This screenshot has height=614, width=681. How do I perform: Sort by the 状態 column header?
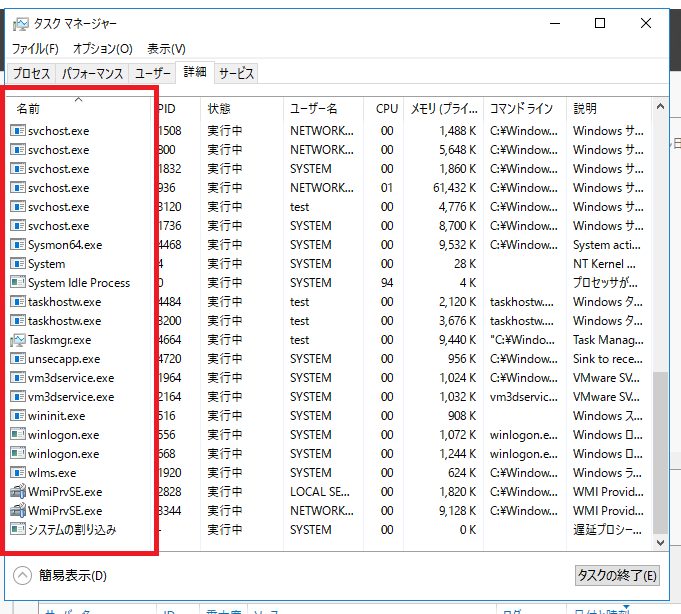pos(242,108)
